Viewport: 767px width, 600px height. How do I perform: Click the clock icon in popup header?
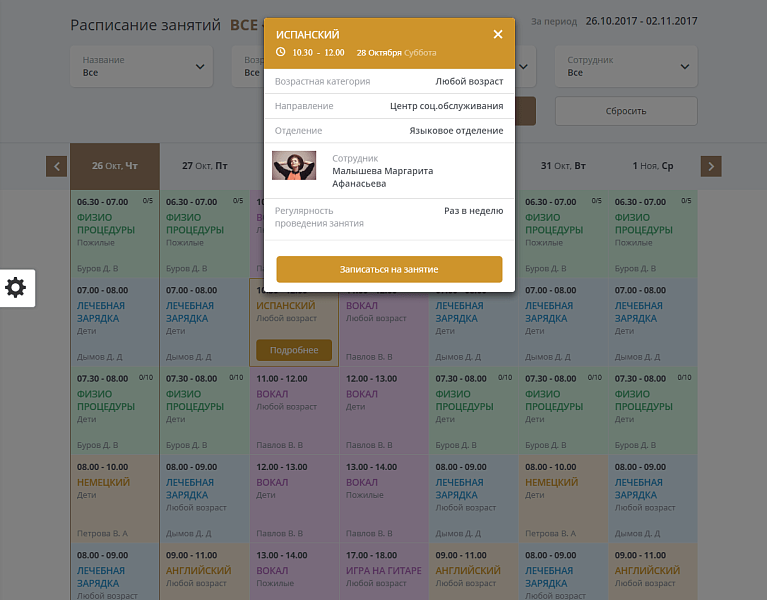point(281,52)
